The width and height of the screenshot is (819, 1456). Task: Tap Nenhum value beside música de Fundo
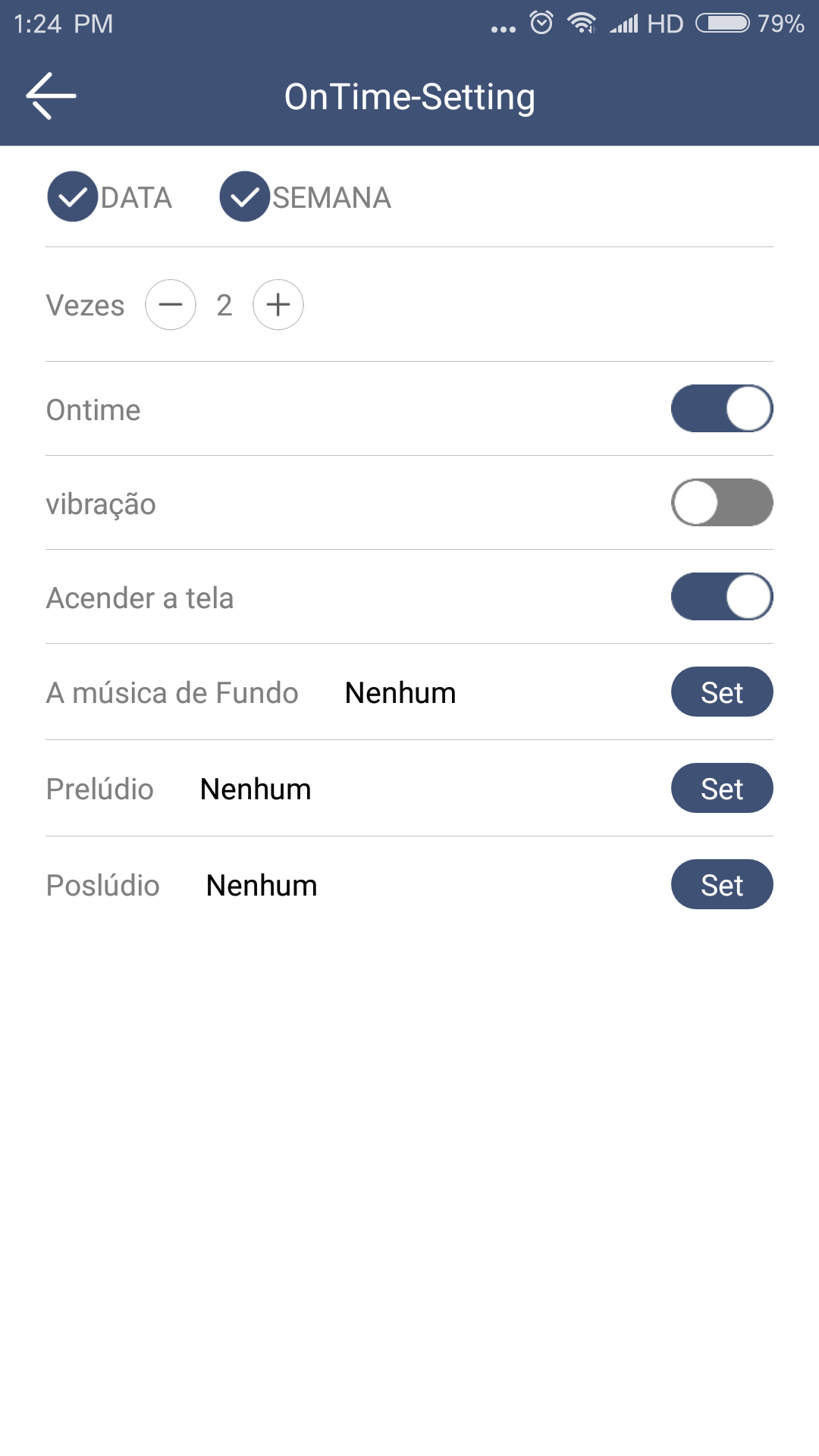coord(400,693)
